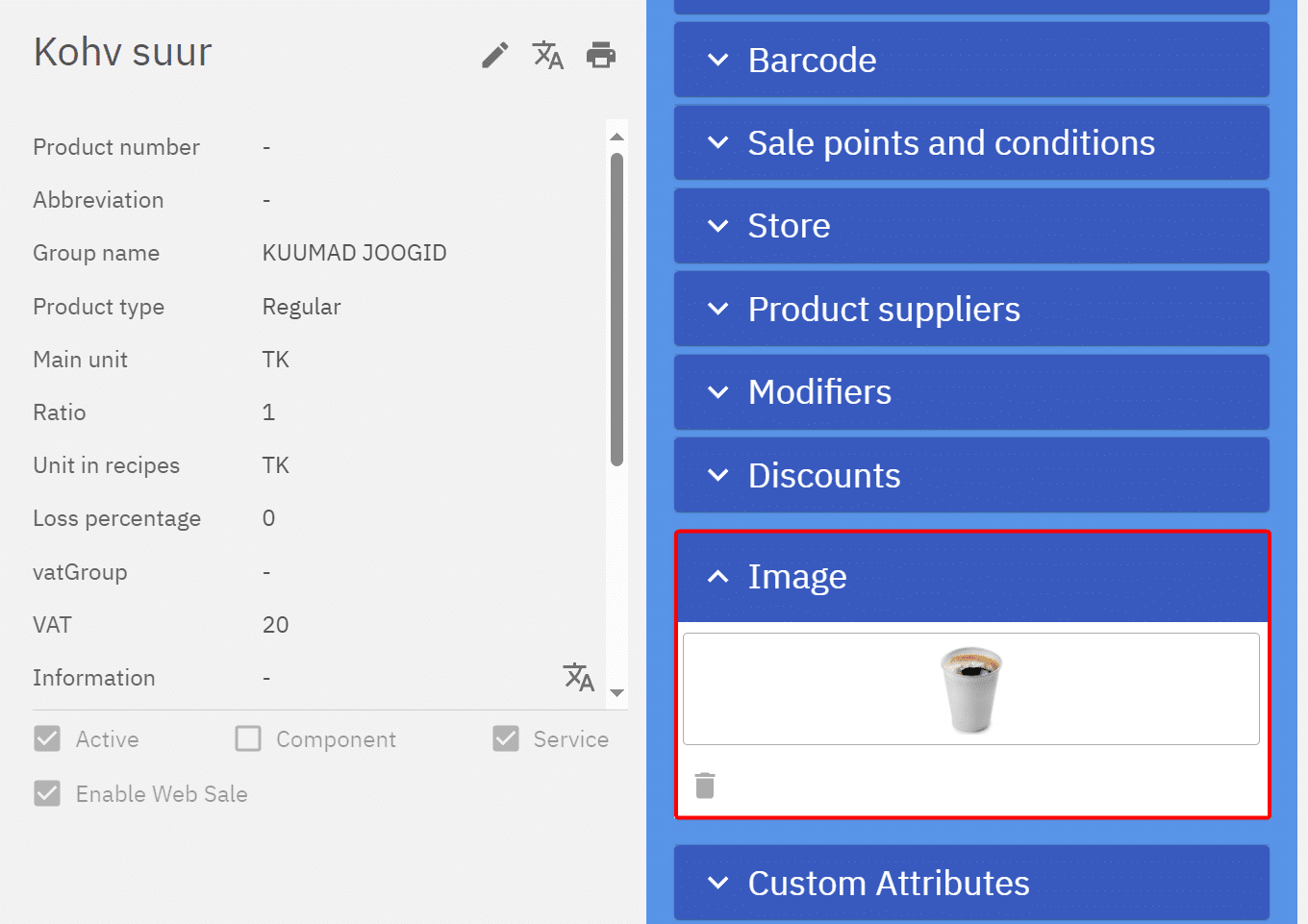This screenshot has height=924, width=1308.
Task: Toggle the Active checkbox
Action: point(47,738)
